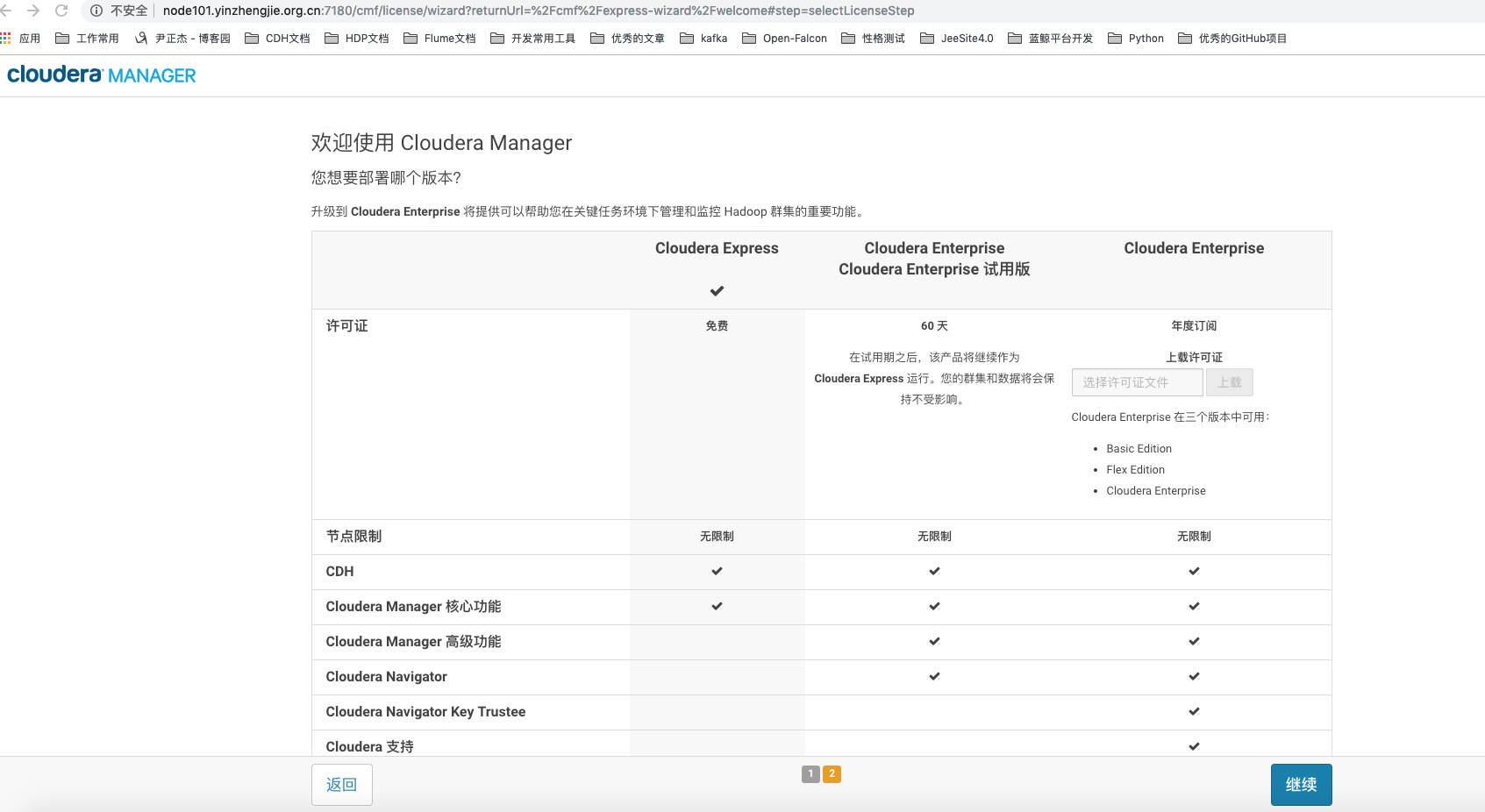The height and width of the screenshot is (812, 1485).
Task: Go to wizard step 1 indicator
Action: [811, 774]
